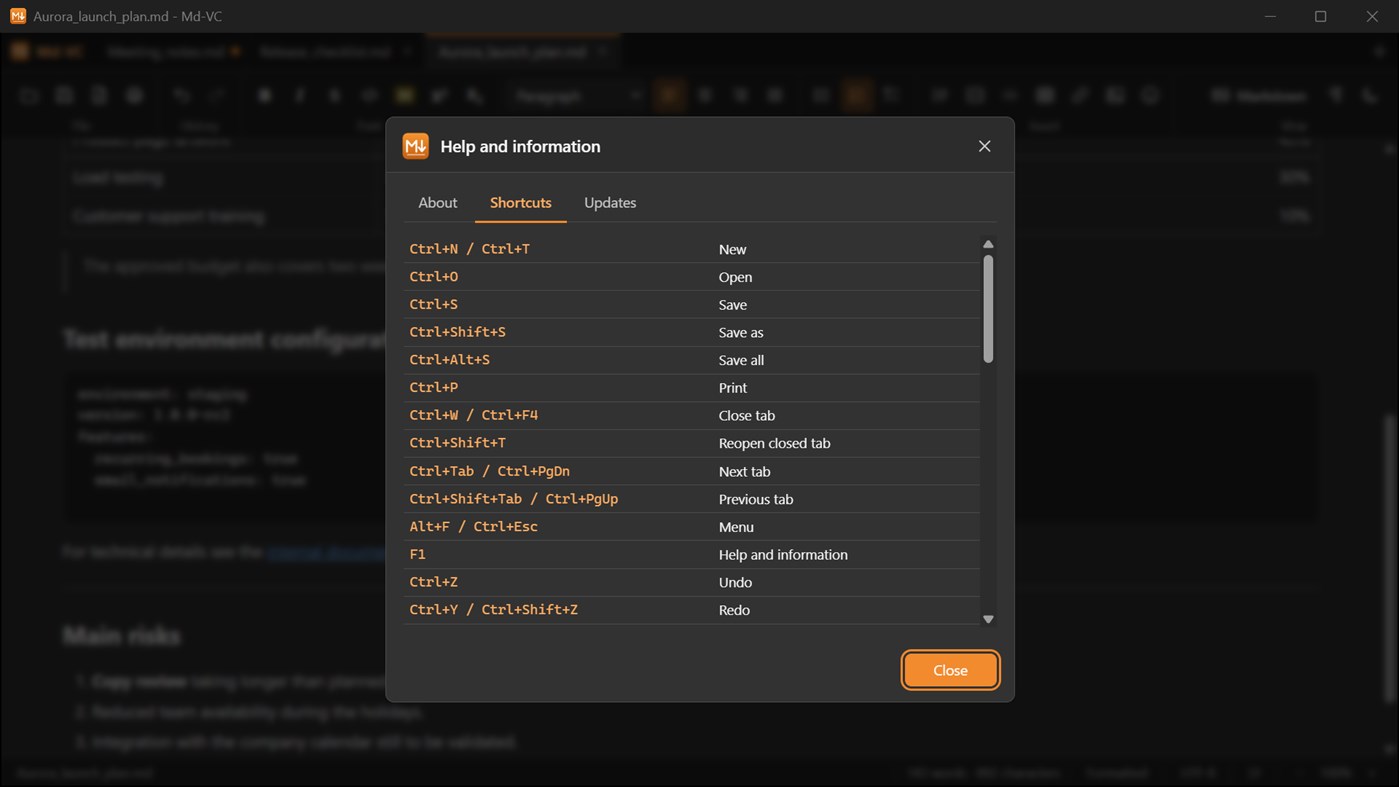Click the "Previous tab" action description

755,499
